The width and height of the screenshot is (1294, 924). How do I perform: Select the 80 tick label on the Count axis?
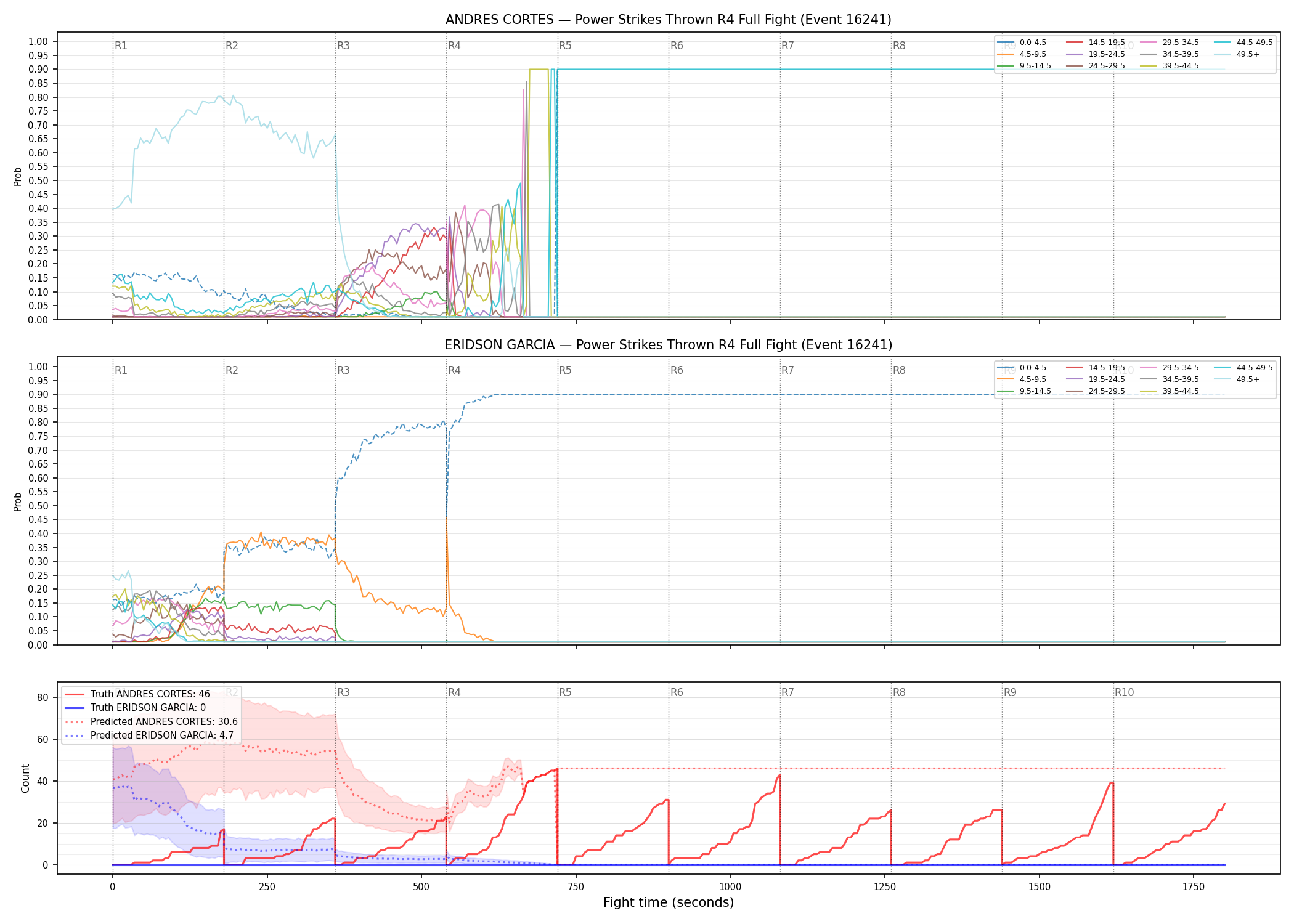click(x=43, y=698)
